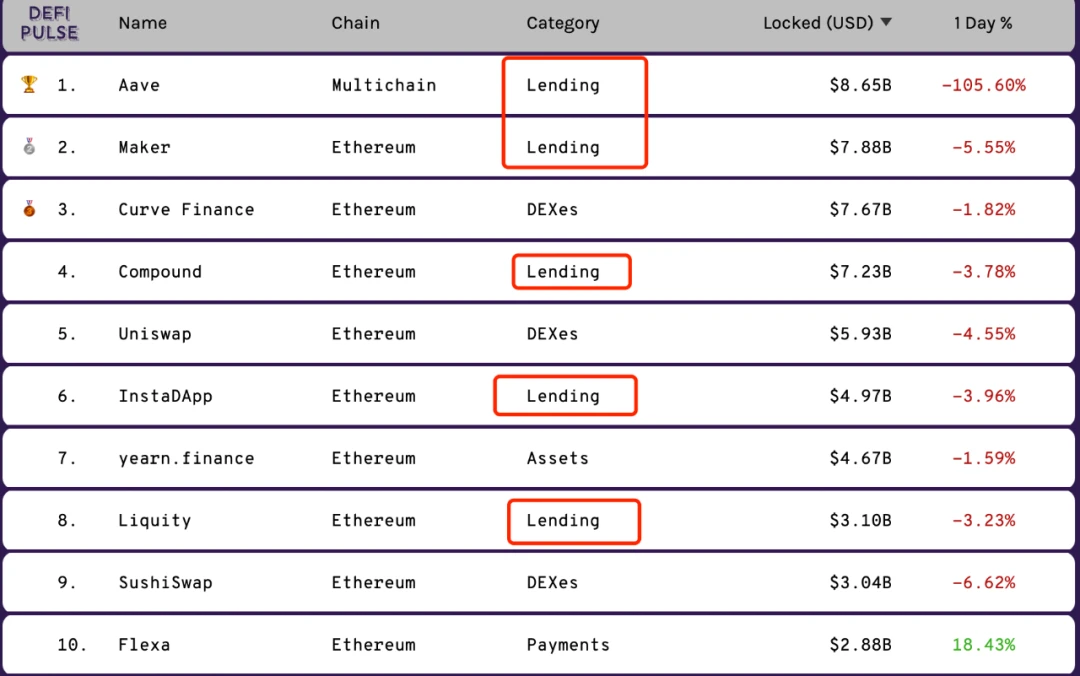Sort by the 1 Day % column header
This screenshot has width=1080, height=676.
983,23
